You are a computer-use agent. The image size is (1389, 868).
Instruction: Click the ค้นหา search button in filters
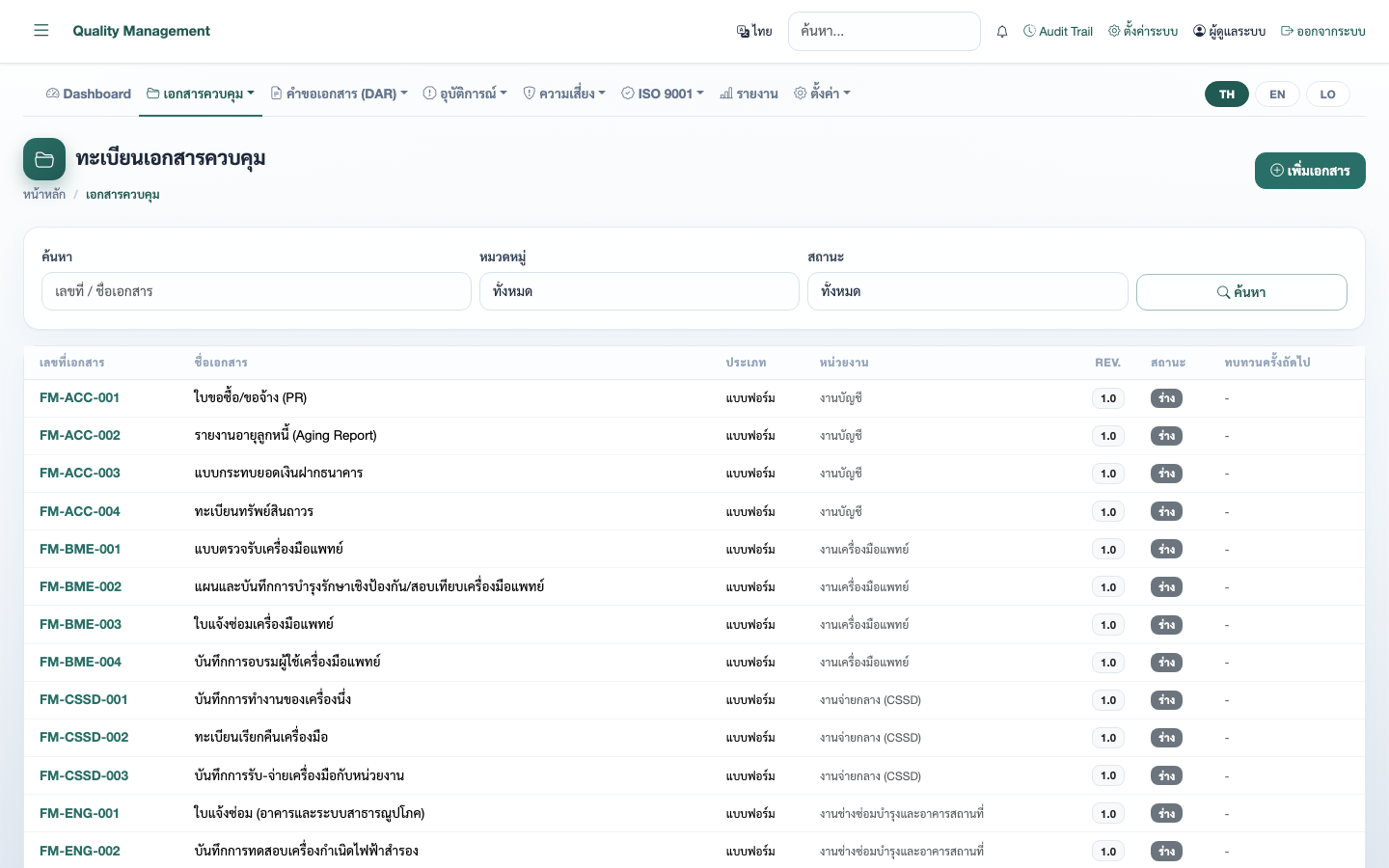[x=1241, y=292]
